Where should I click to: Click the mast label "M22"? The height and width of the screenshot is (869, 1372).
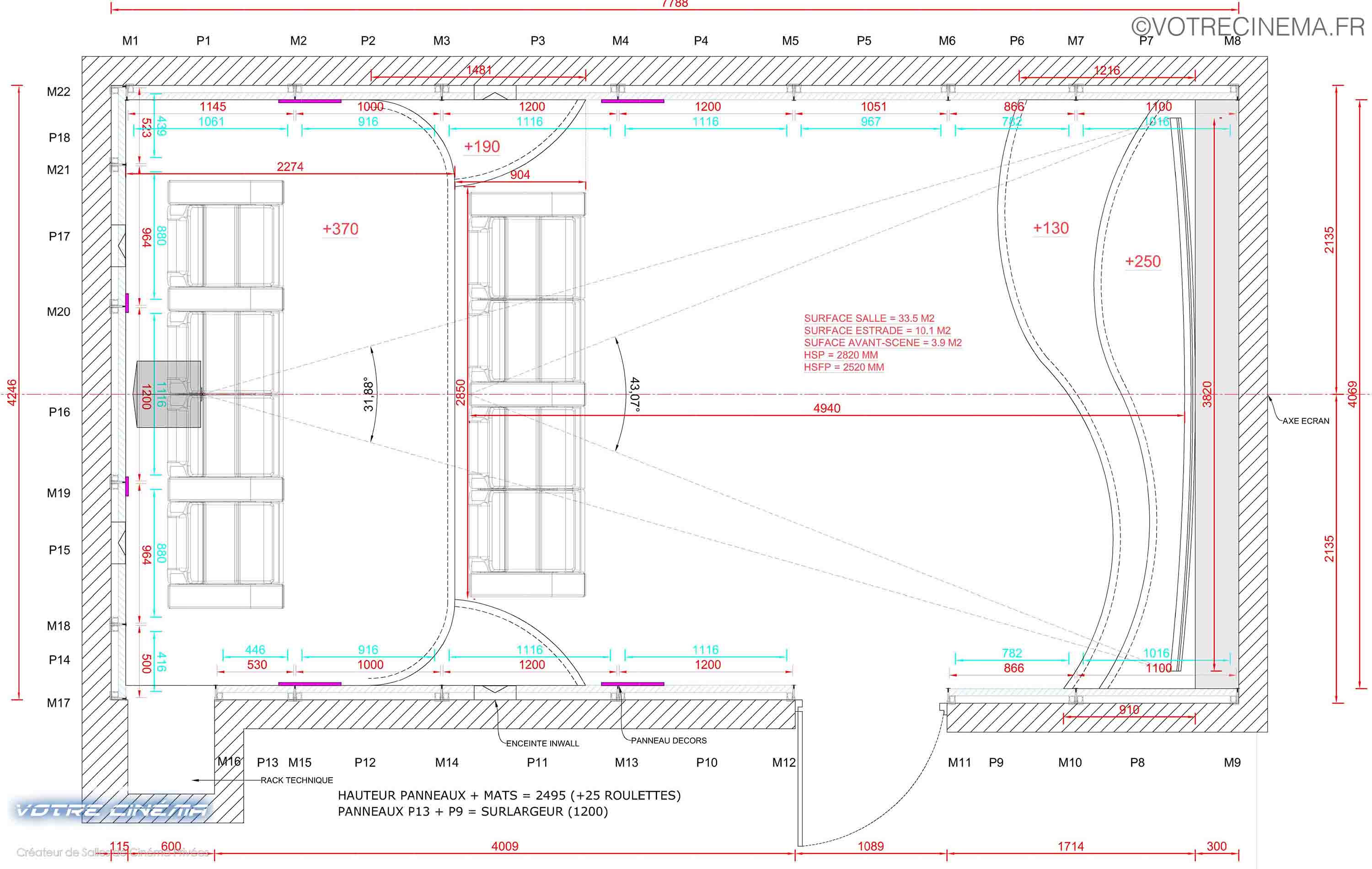(x=59, y=92)
